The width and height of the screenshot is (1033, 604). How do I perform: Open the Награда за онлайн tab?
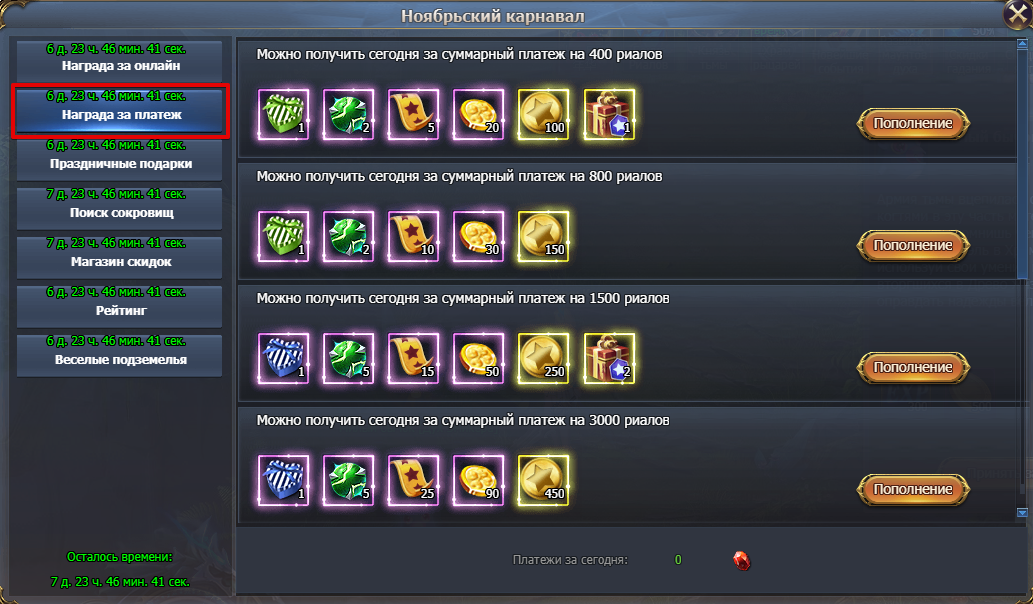pos(119,61)
